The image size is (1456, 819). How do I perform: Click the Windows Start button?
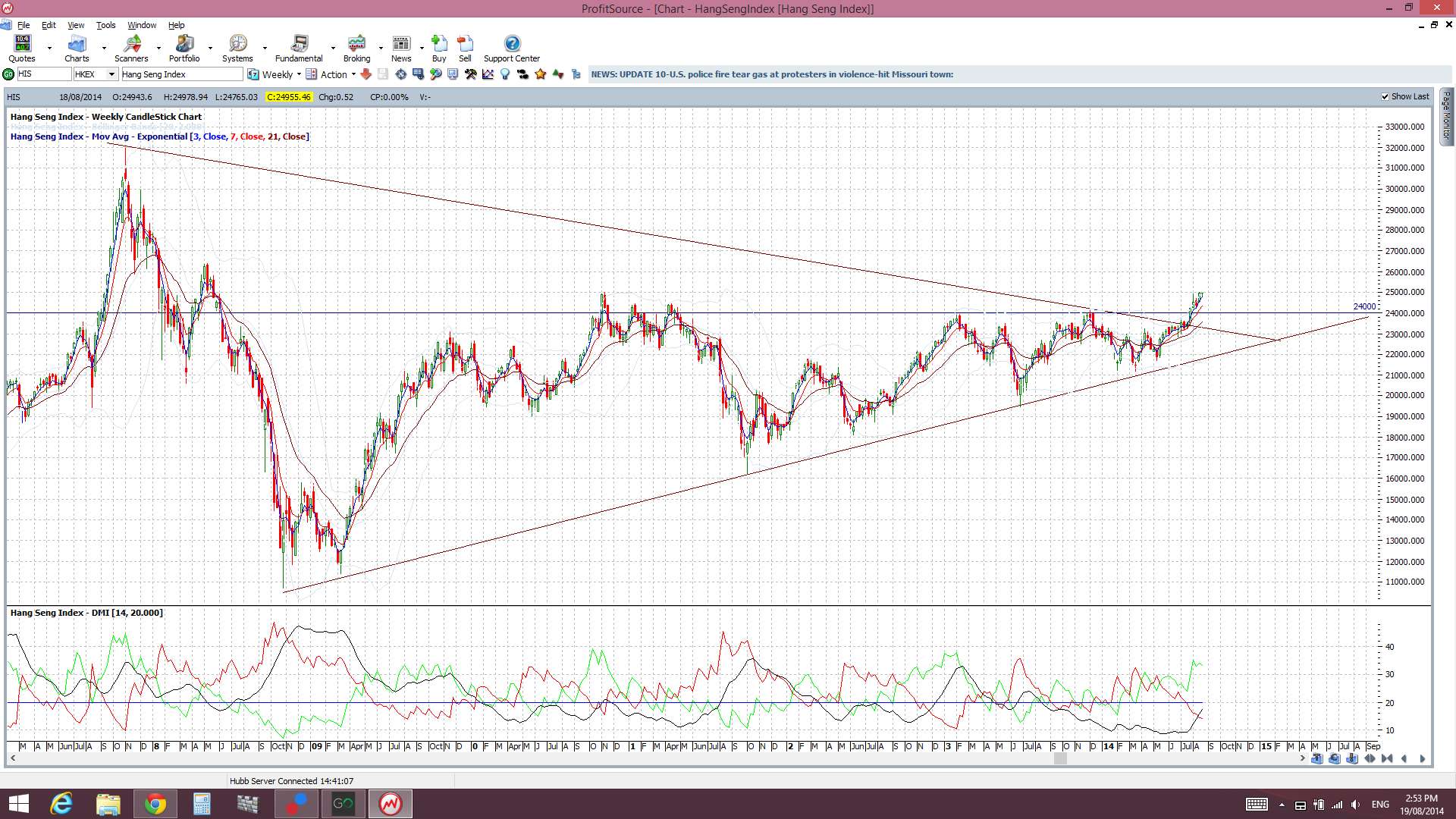click(18, 804)
